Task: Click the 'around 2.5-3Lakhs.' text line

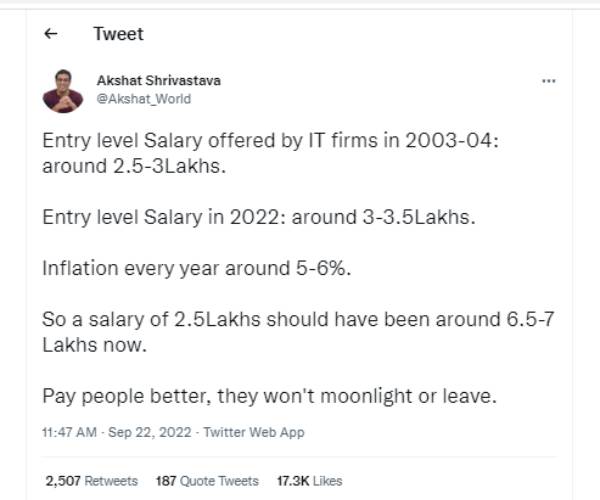Action: pos(135,166)
